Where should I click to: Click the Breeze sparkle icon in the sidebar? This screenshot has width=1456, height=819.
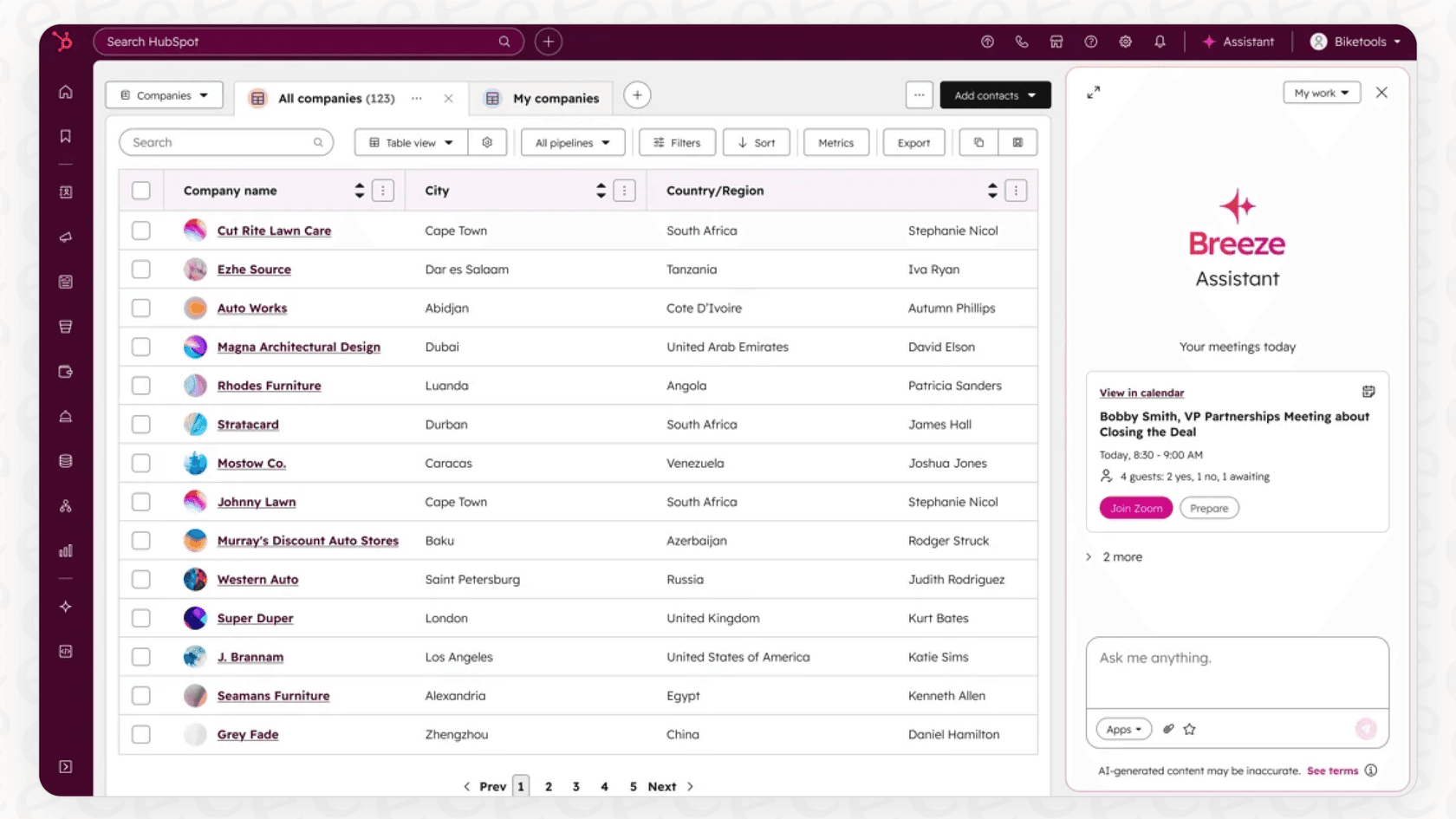click(x=65, y=607)
